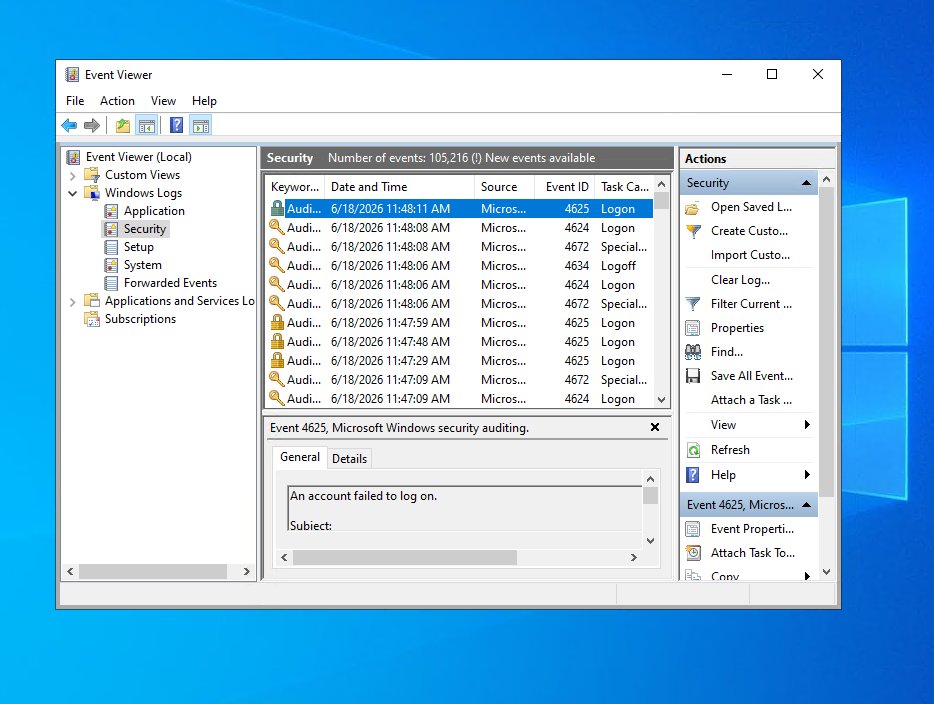Click the Application log icon in tree

pyautogui.click(x=111, y=211)
